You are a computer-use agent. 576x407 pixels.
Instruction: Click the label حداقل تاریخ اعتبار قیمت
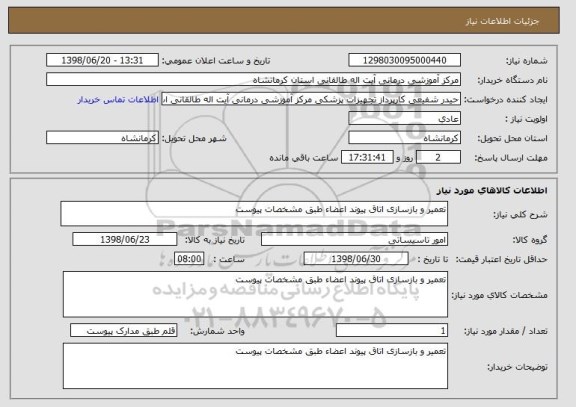[x=501, y=259]
